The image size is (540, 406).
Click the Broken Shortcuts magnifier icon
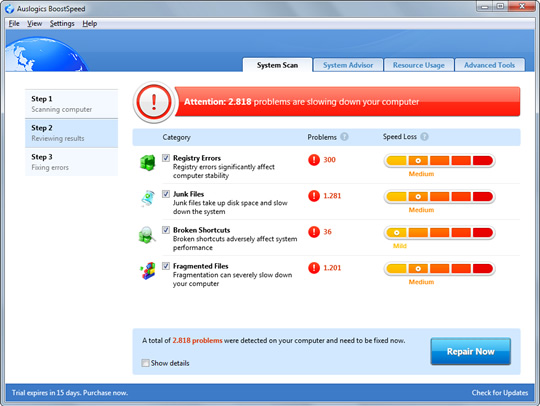click(147, 235)
